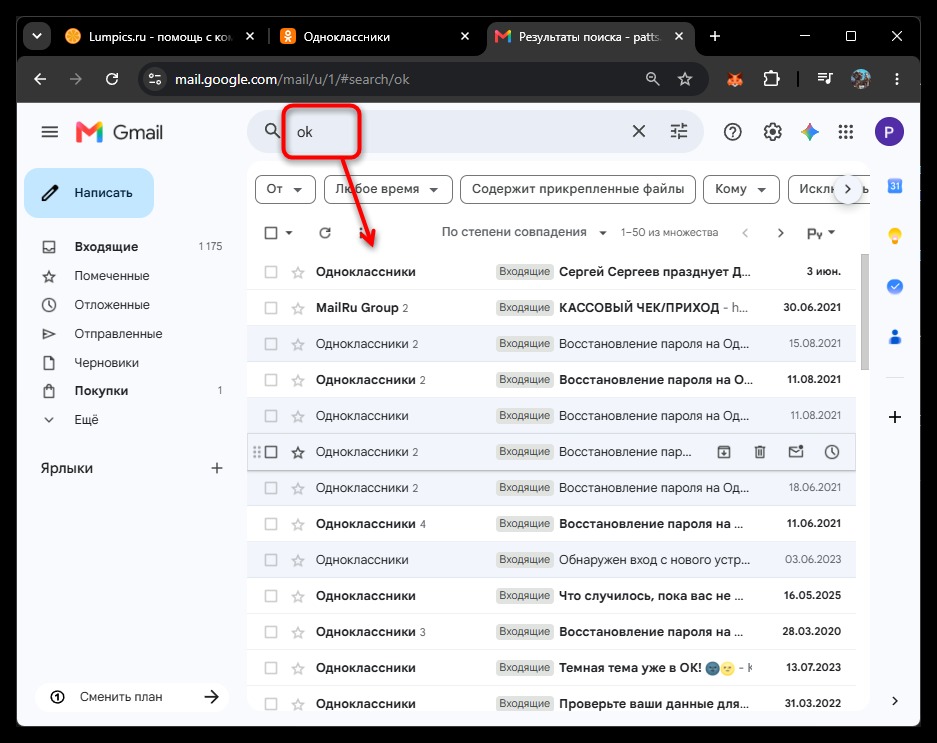This screenshot has height=743, width=937.
Task: Tick the select-all checkbox above the list
Action: tap(271, 233)
